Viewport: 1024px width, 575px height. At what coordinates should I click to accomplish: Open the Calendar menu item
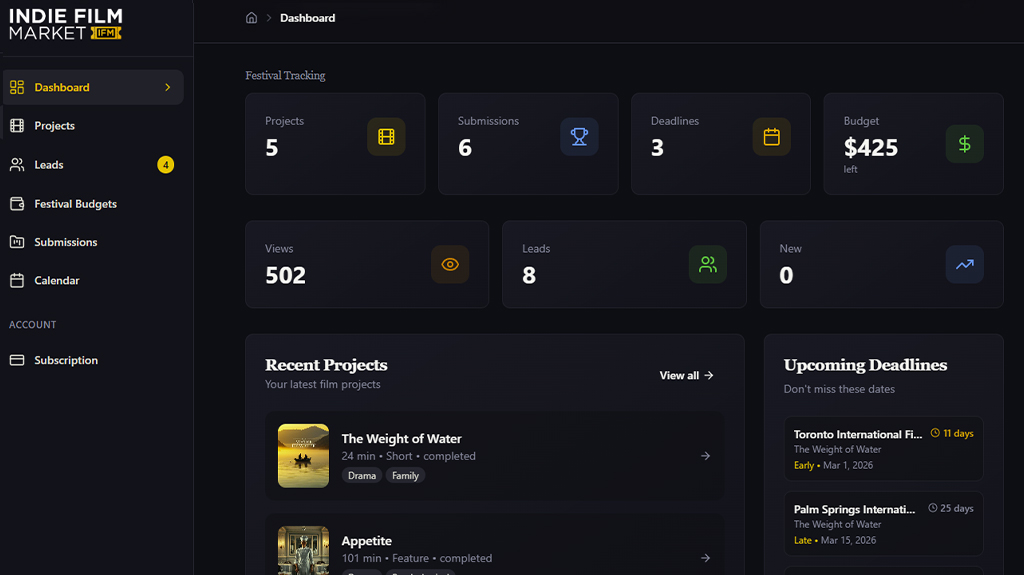(x=93, y=280)
